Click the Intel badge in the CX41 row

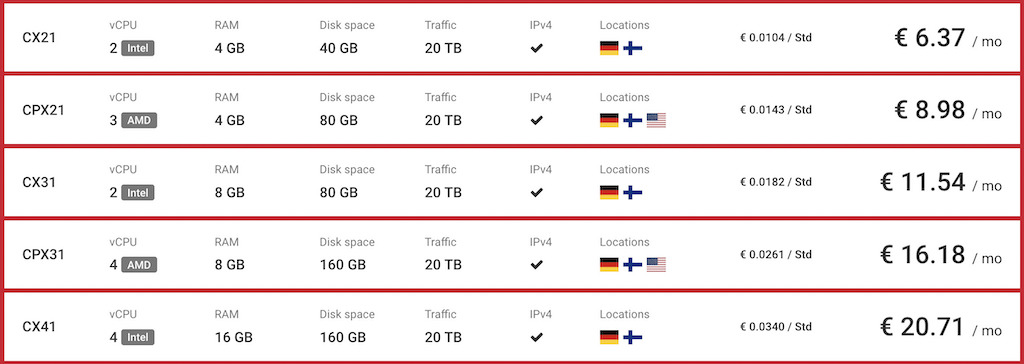tap(138, 337)
